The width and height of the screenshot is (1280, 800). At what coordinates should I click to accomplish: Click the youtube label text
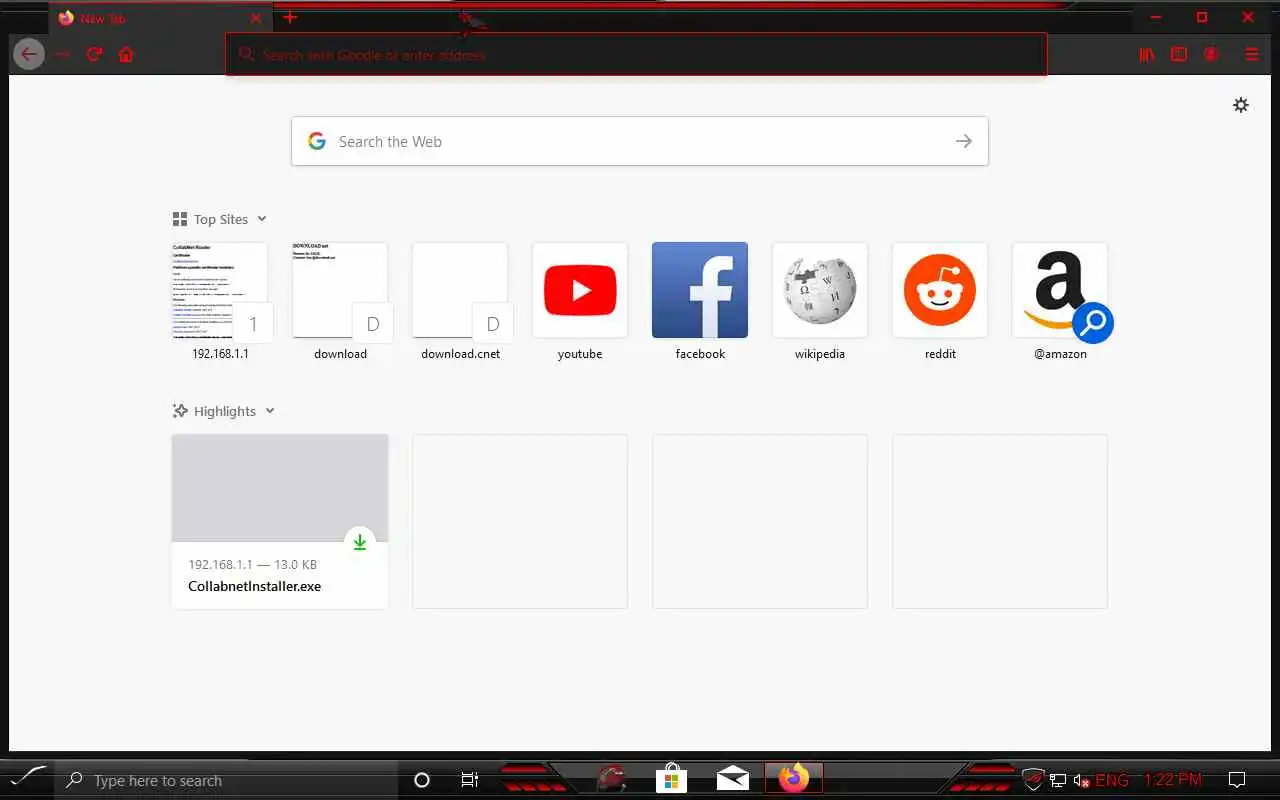point(580,354)
